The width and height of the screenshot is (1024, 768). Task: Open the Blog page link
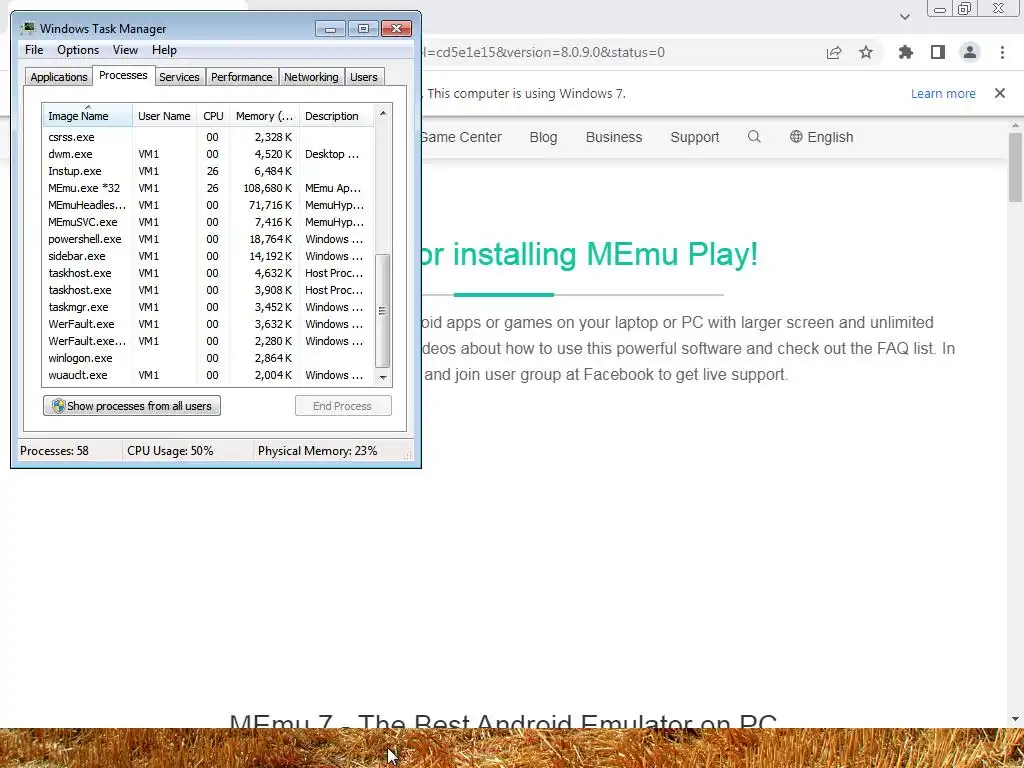tap(543, 137)
